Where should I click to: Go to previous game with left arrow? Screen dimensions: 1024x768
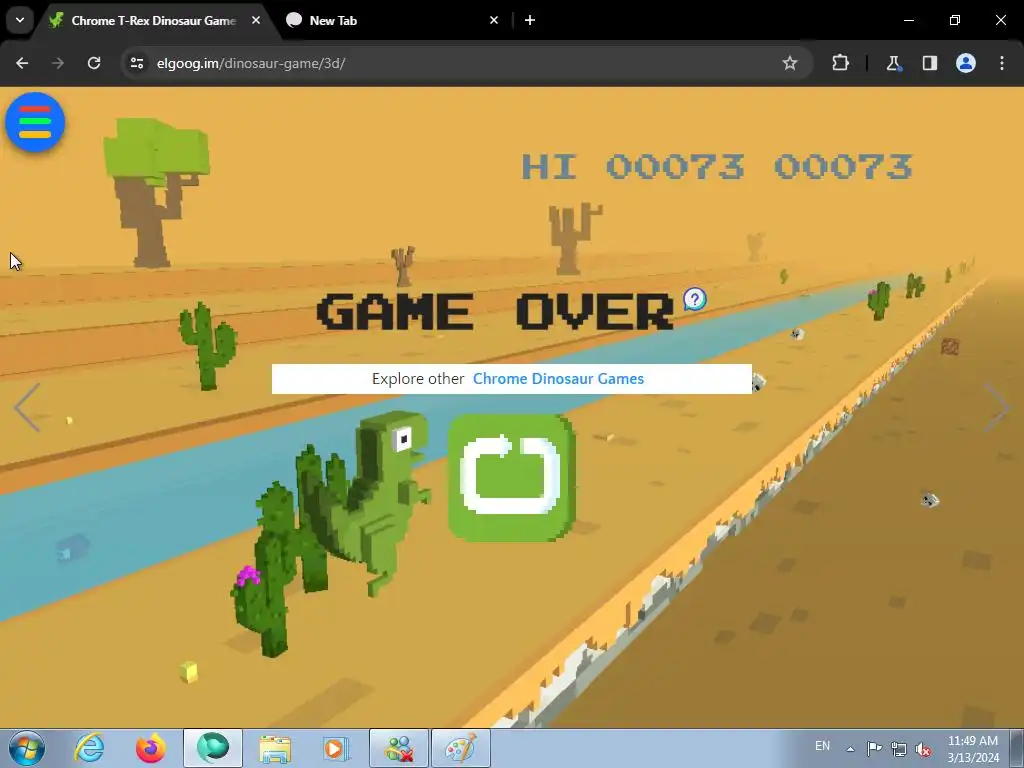click(x=27, y=408)
